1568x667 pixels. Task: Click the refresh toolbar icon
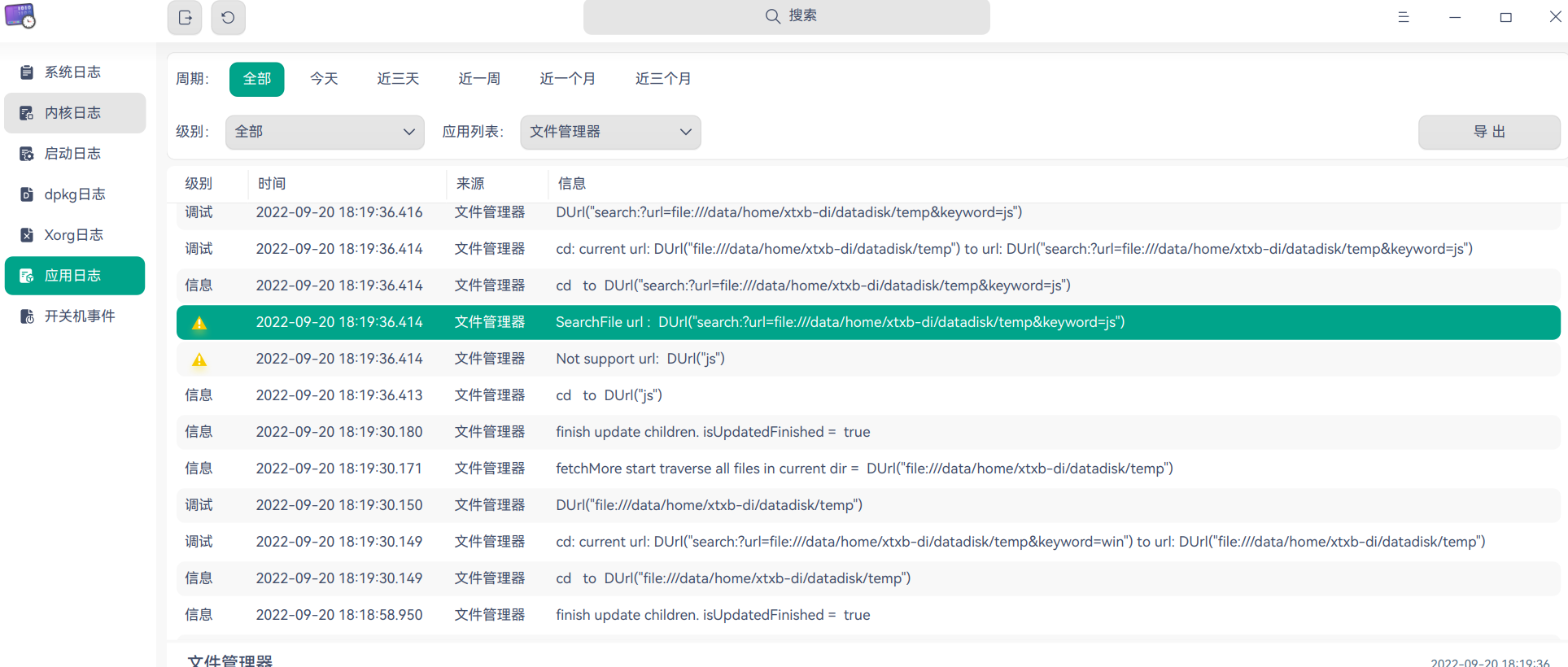(x=228, y=17)
